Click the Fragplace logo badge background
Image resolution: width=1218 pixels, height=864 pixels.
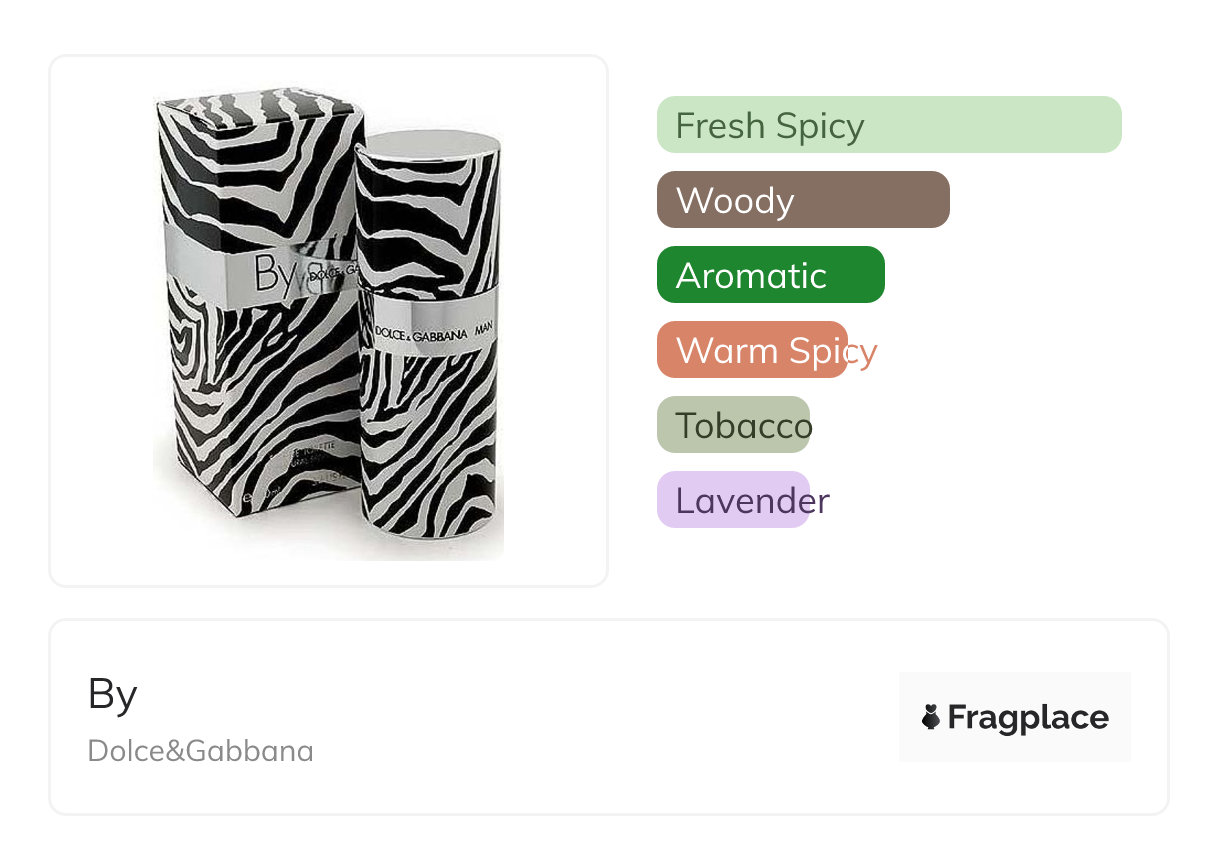1015,717
